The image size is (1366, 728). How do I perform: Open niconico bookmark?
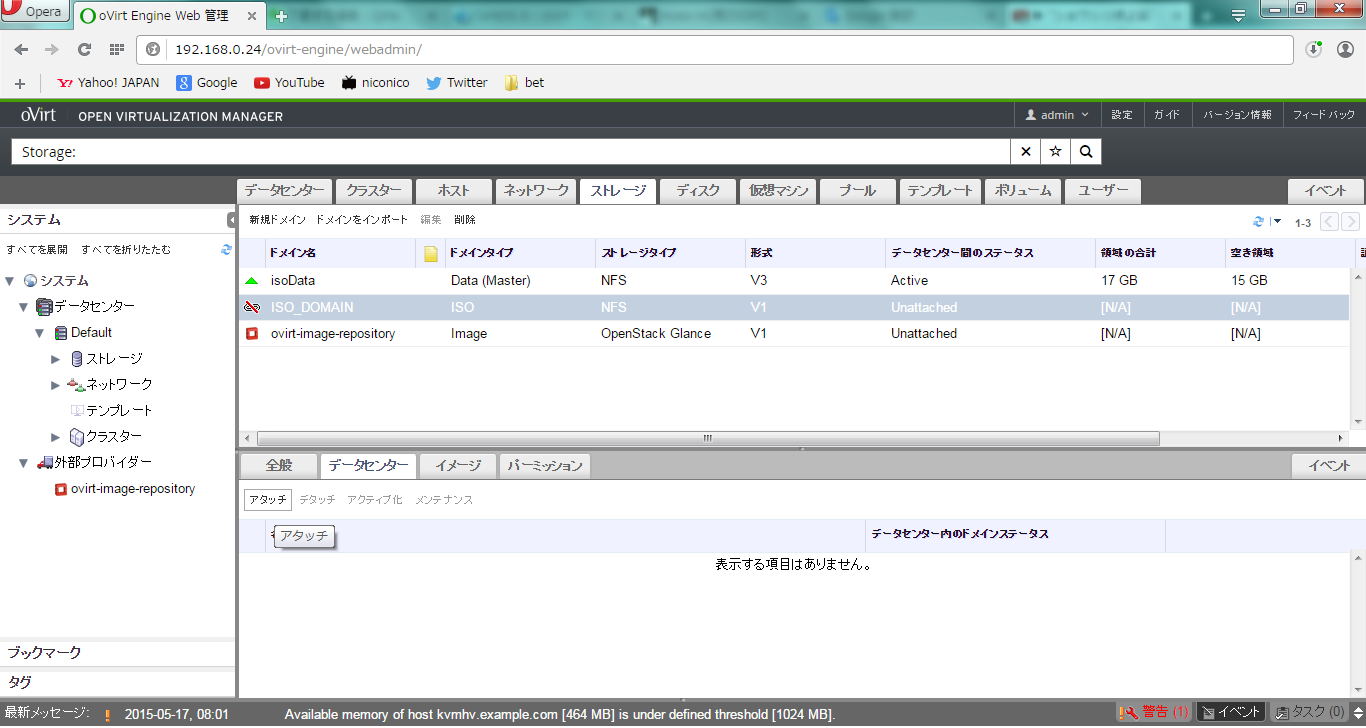click(375, 83)
